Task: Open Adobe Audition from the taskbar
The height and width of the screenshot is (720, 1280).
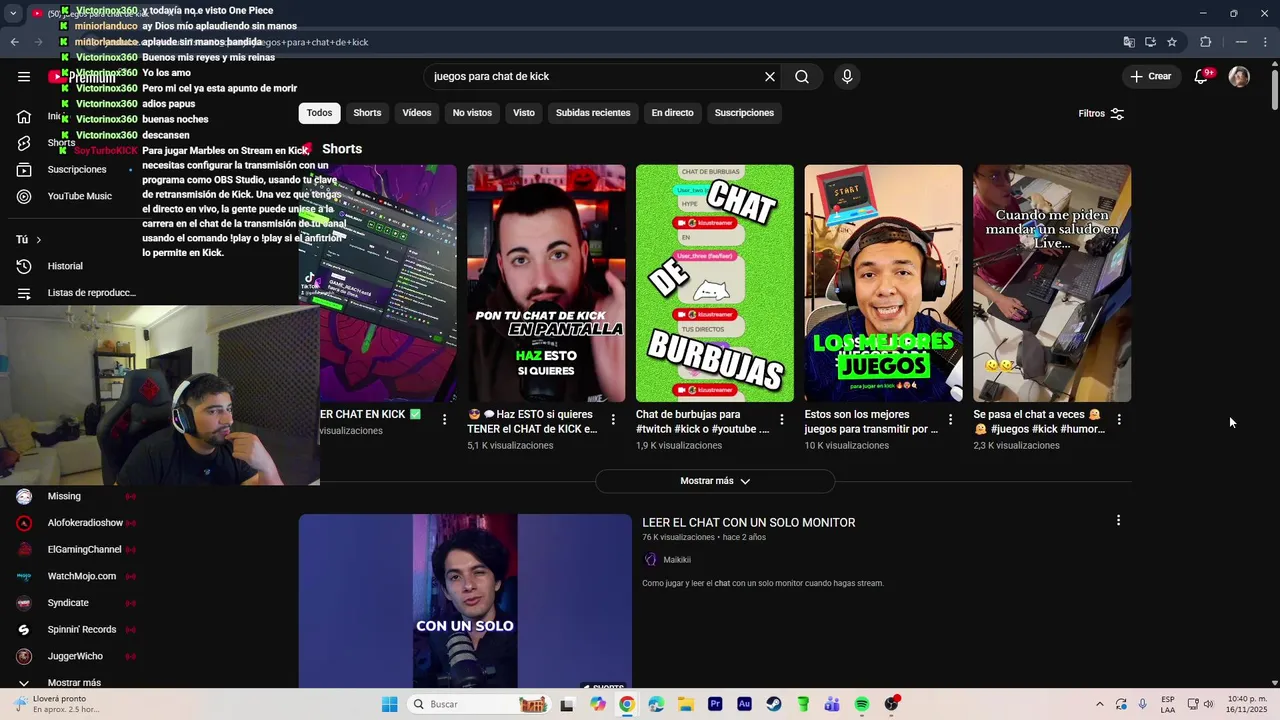Action: [x=744, y=704]
